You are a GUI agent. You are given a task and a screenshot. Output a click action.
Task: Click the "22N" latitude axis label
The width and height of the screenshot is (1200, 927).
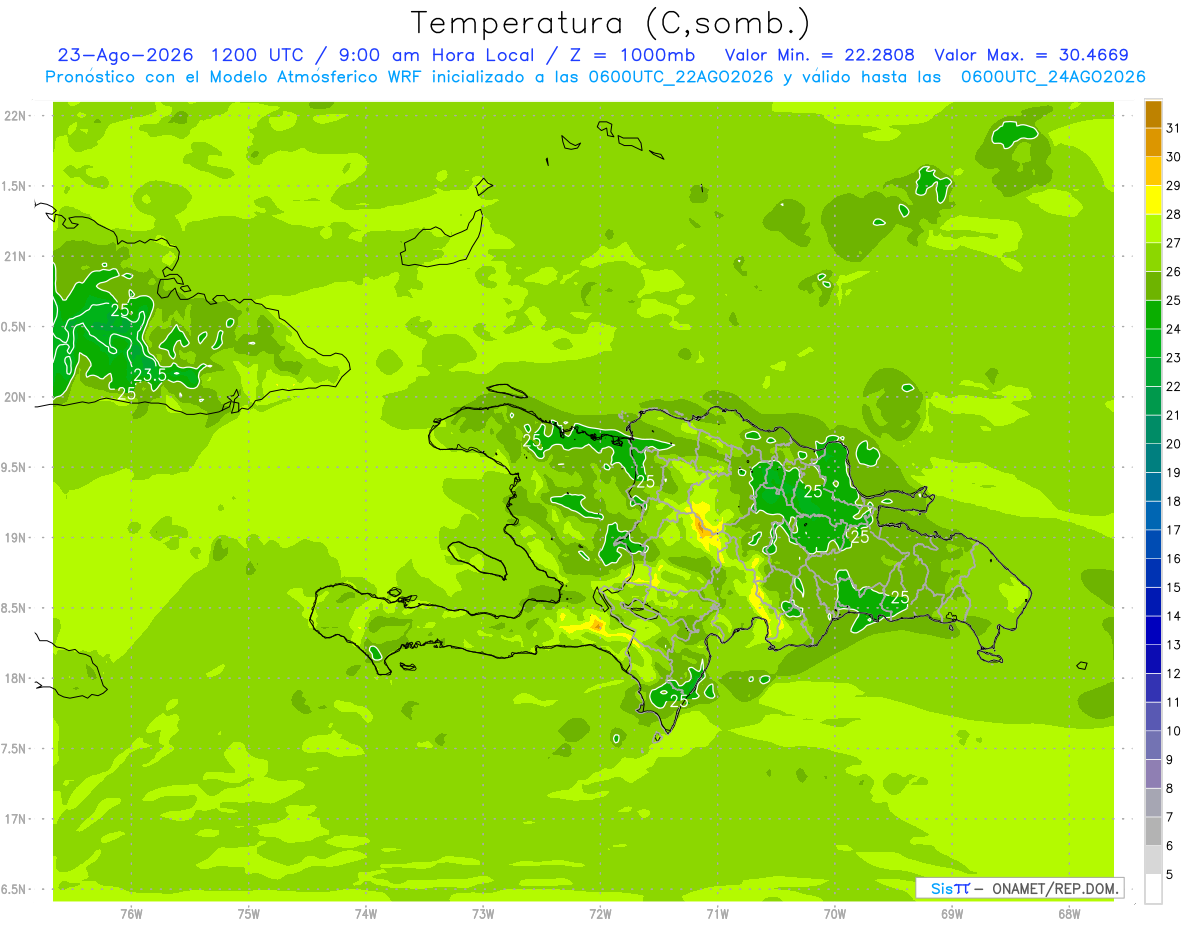pos(15,116)
